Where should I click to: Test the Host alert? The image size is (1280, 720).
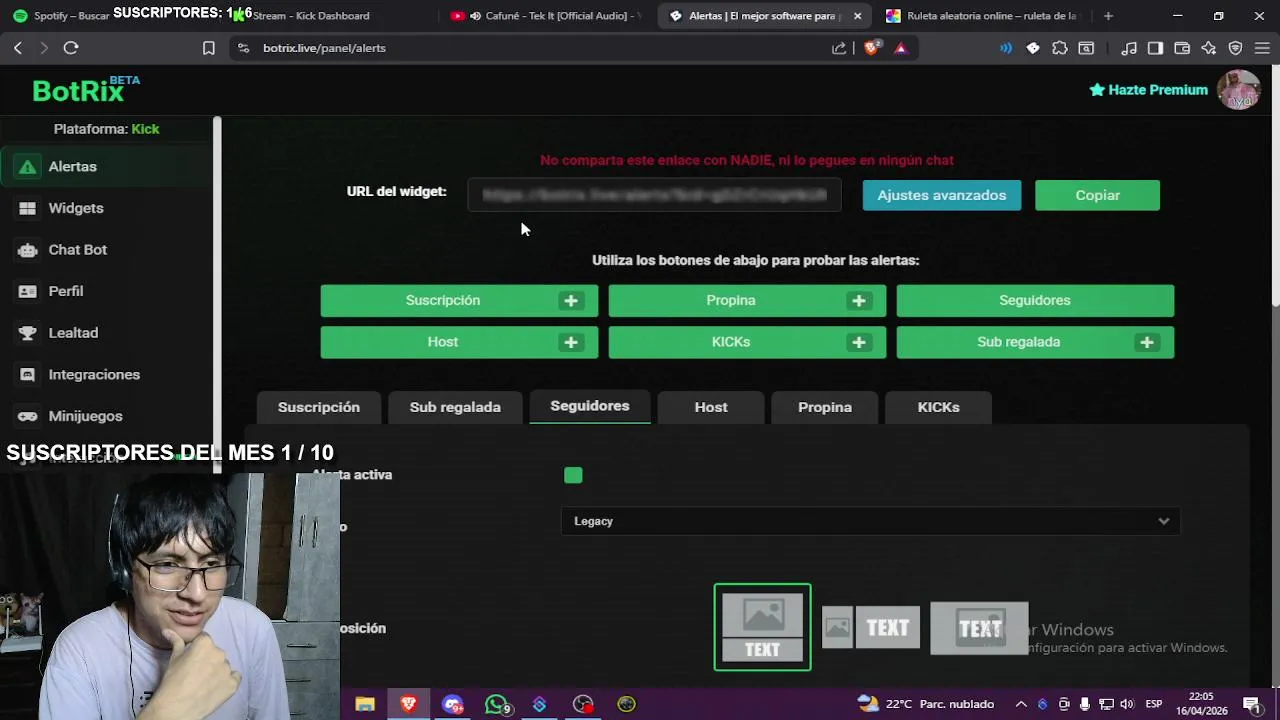(443, 342)
